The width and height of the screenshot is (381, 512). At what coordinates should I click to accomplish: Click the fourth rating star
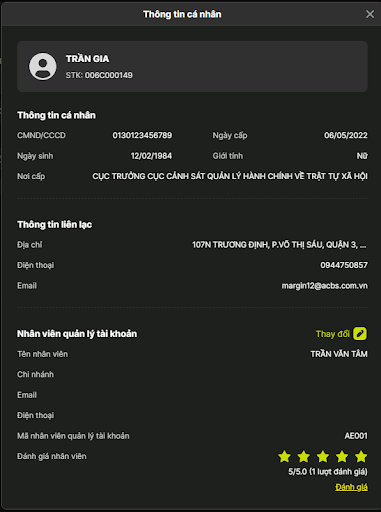[342, 456]
